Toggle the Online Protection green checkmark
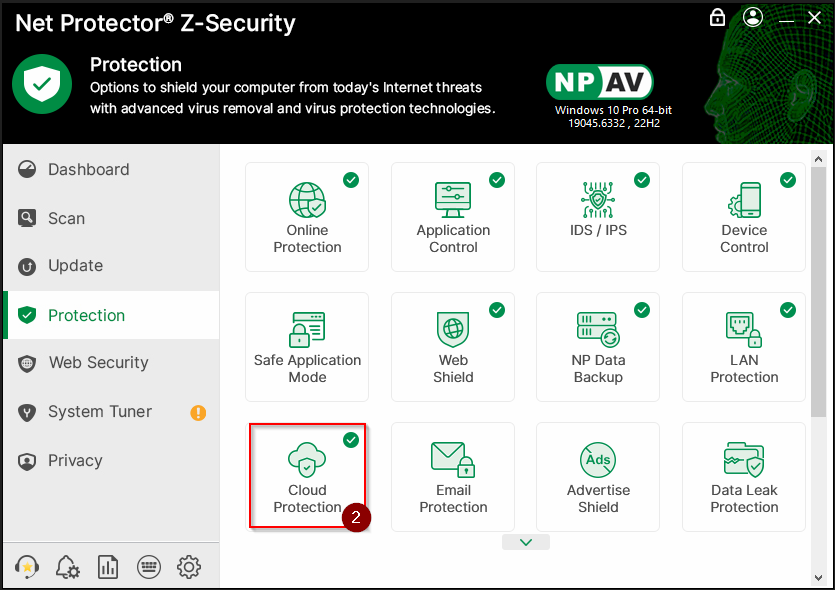The height and width of the screenshot is (590, 835). (351, 180)
